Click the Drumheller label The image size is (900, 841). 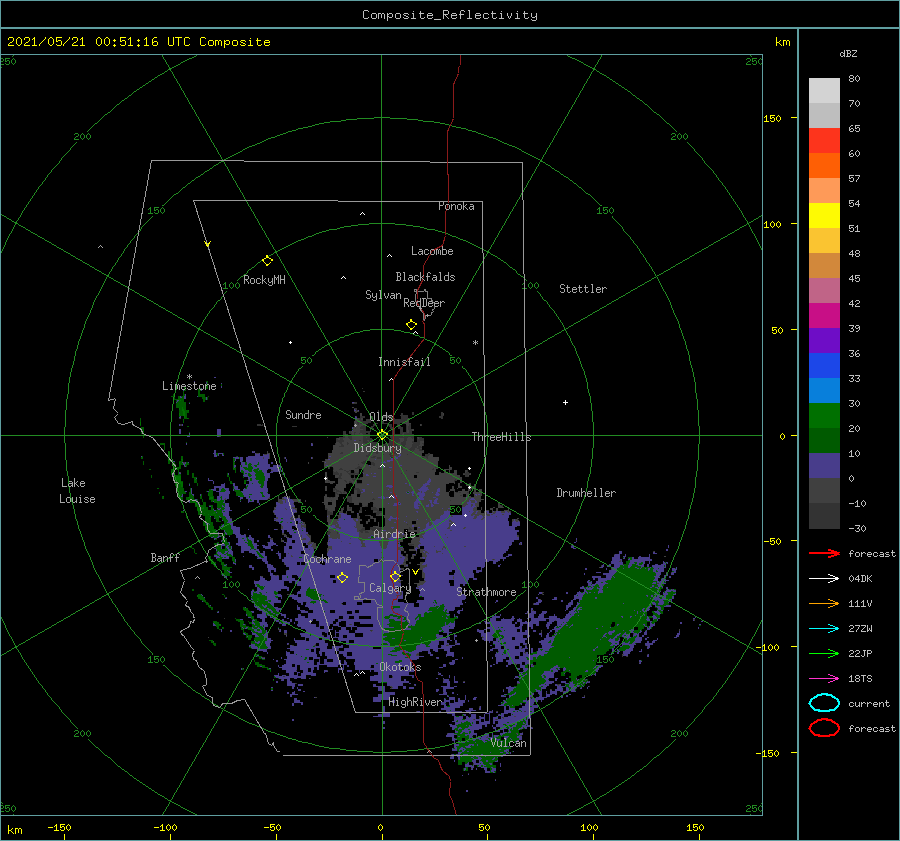[586, 493]
